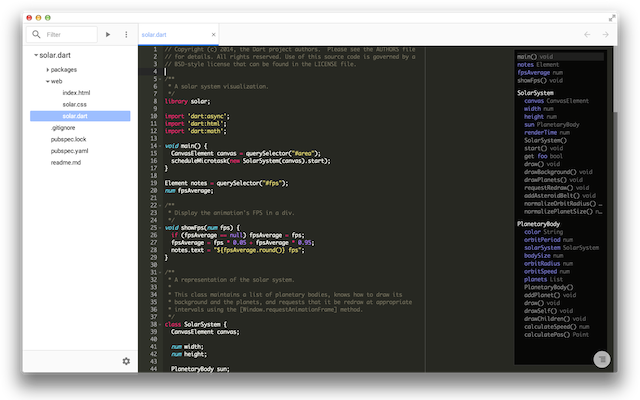Open index.html in file tree
The image size is (640, 400).
point(76,93)
